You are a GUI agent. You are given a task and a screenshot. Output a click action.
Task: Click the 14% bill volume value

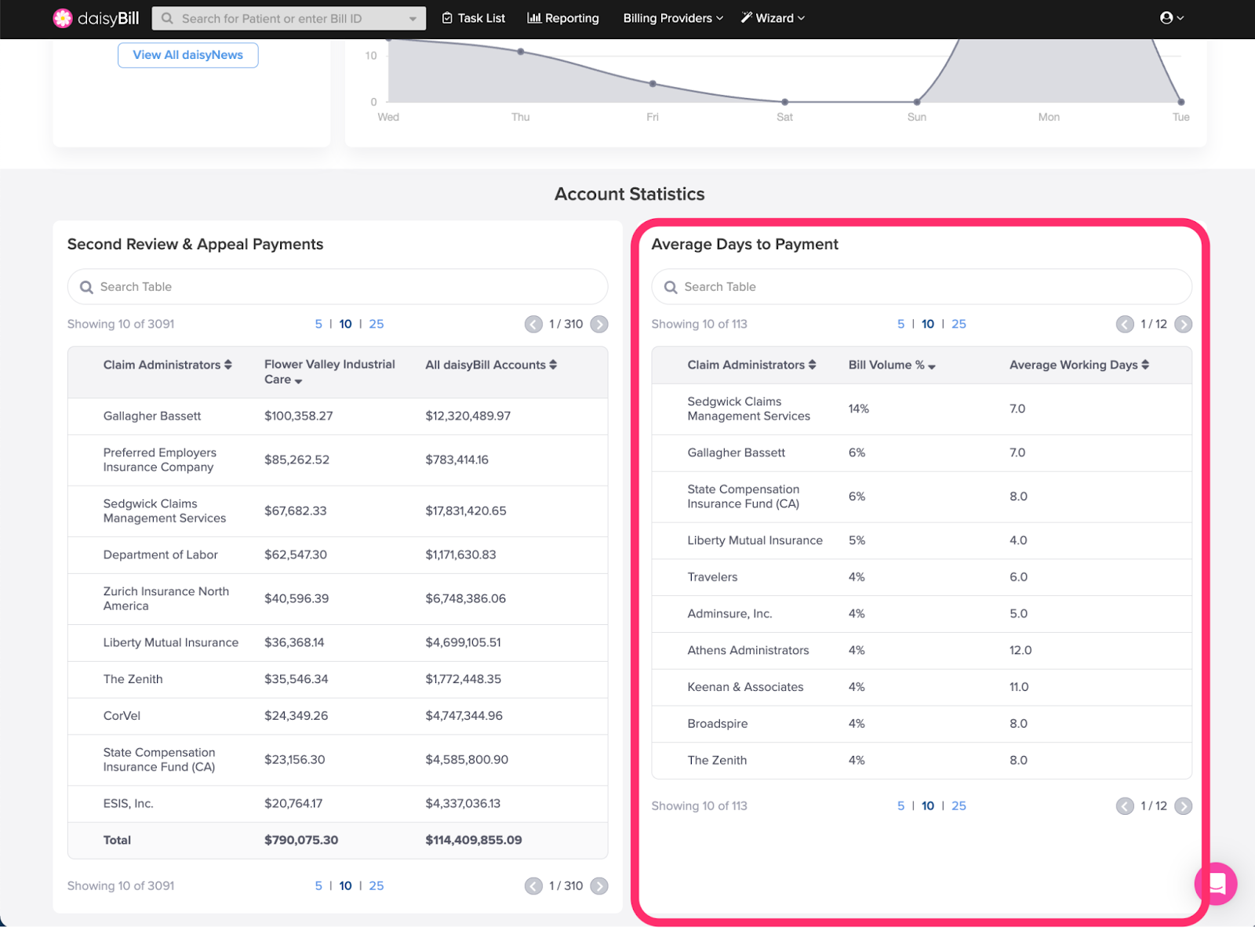[x=859, y=409]
